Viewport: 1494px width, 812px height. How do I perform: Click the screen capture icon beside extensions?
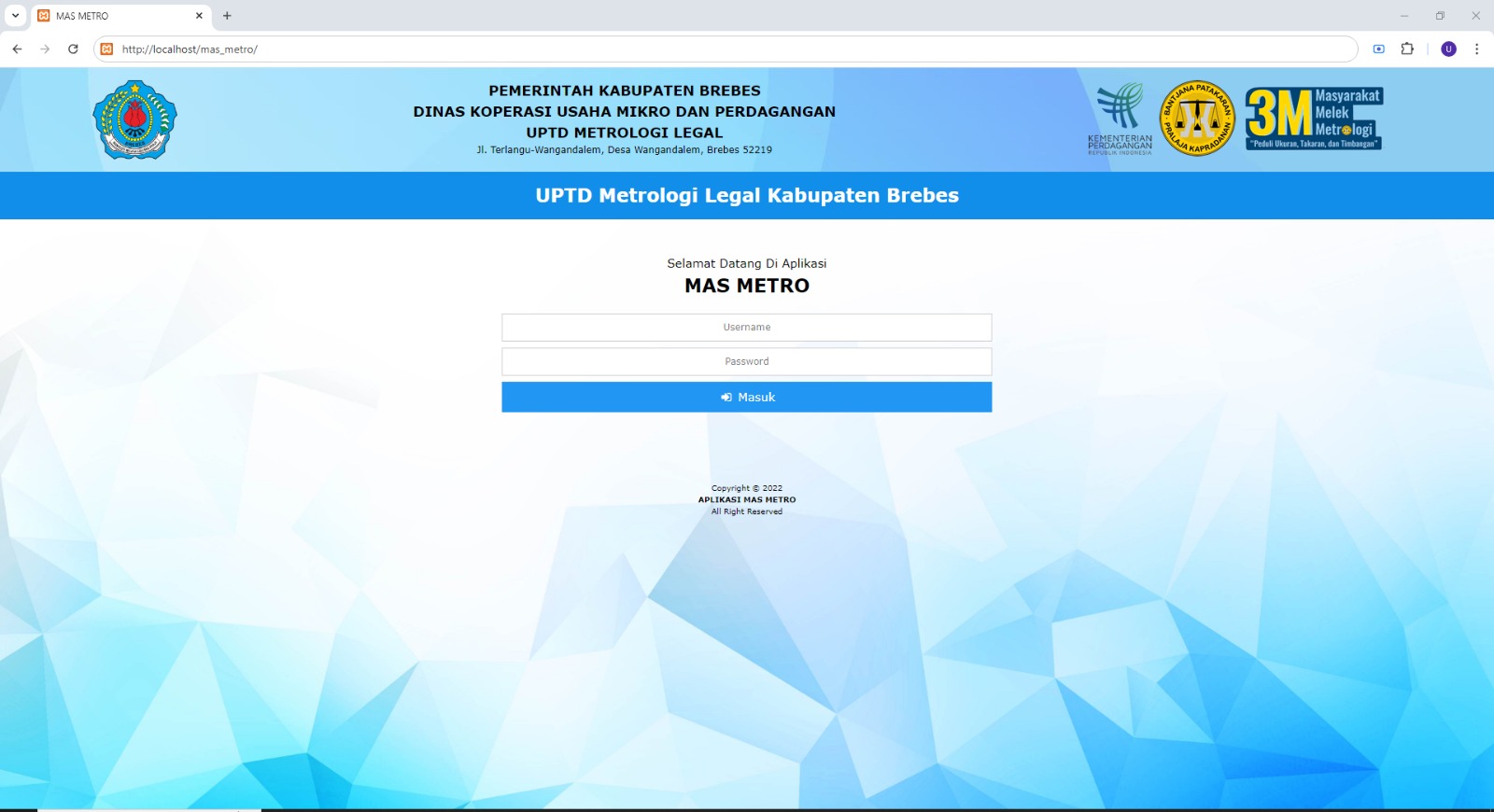click(x=1378, y=49)
